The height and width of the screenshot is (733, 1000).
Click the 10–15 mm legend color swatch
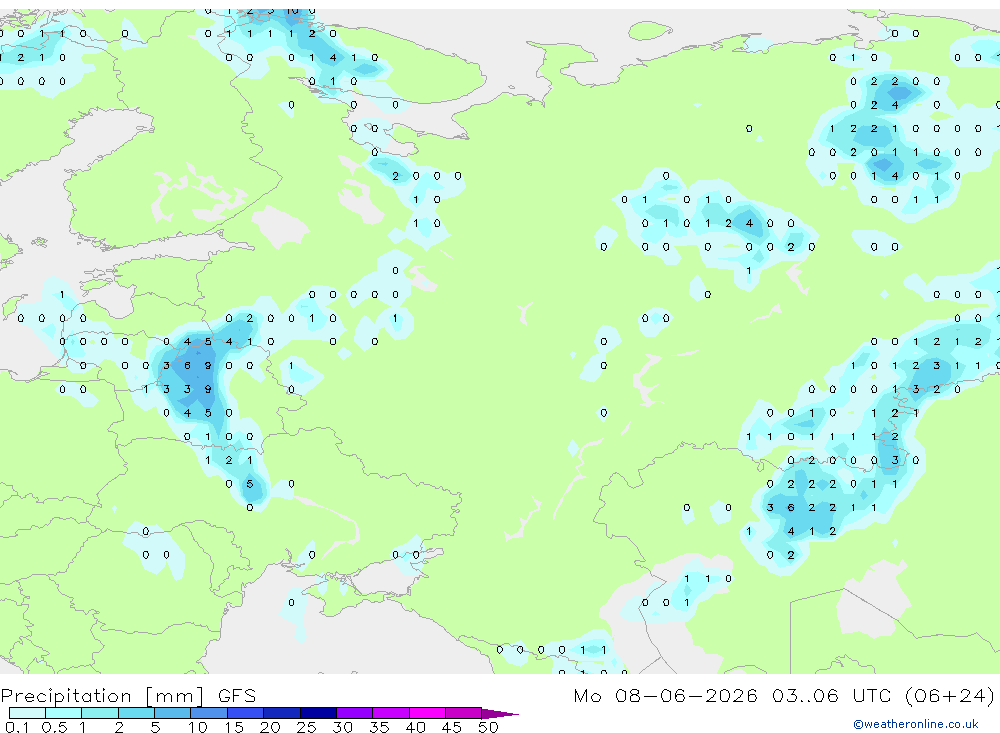(x=209, y=713)
